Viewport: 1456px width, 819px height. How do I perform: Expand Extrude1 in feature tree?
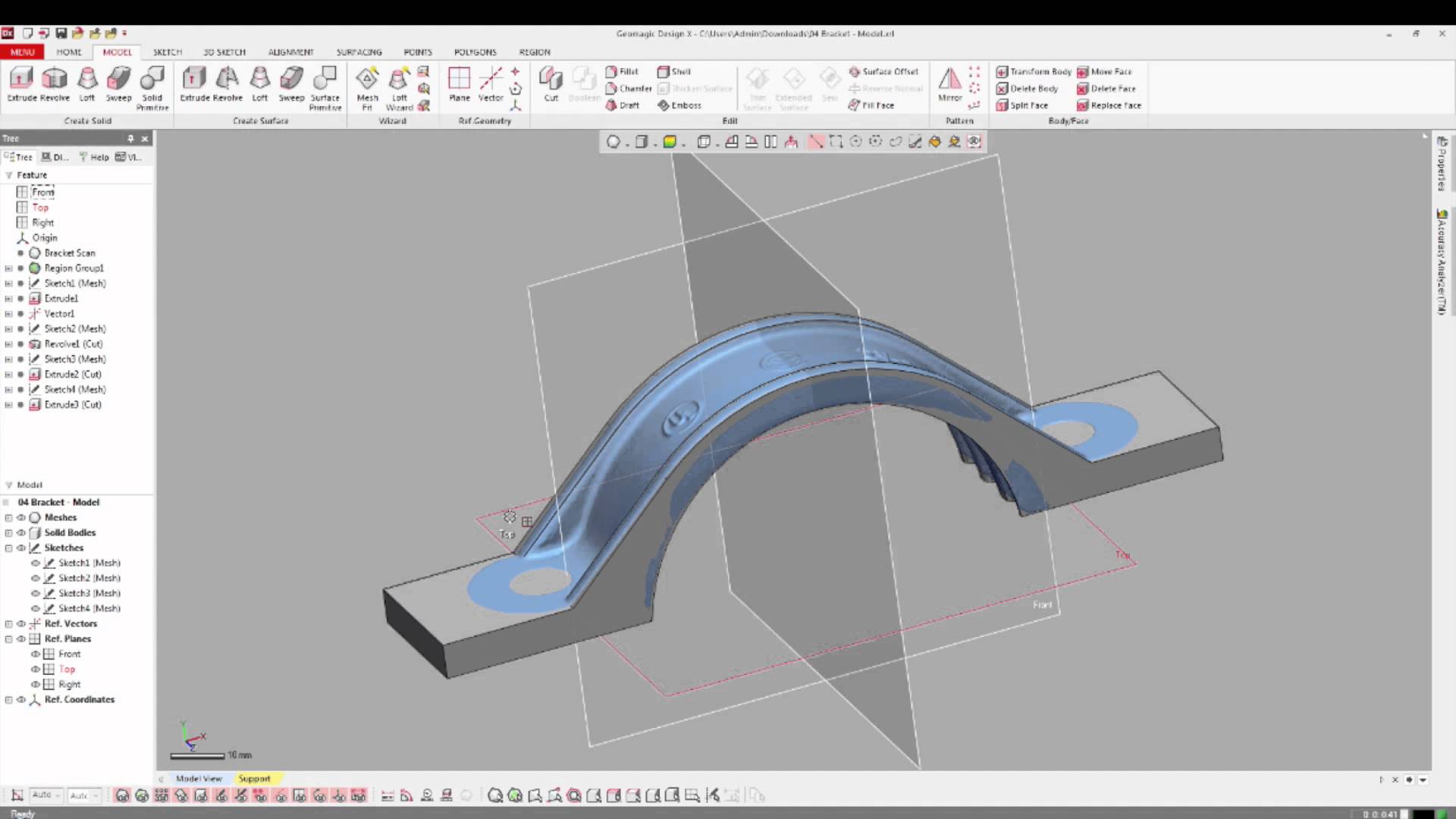[x=9, y=299]
